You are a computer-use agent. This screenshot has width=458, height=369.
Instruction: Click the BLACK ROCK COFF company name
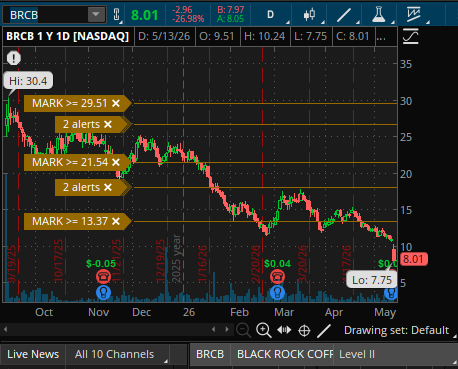[x=285, y=354]
